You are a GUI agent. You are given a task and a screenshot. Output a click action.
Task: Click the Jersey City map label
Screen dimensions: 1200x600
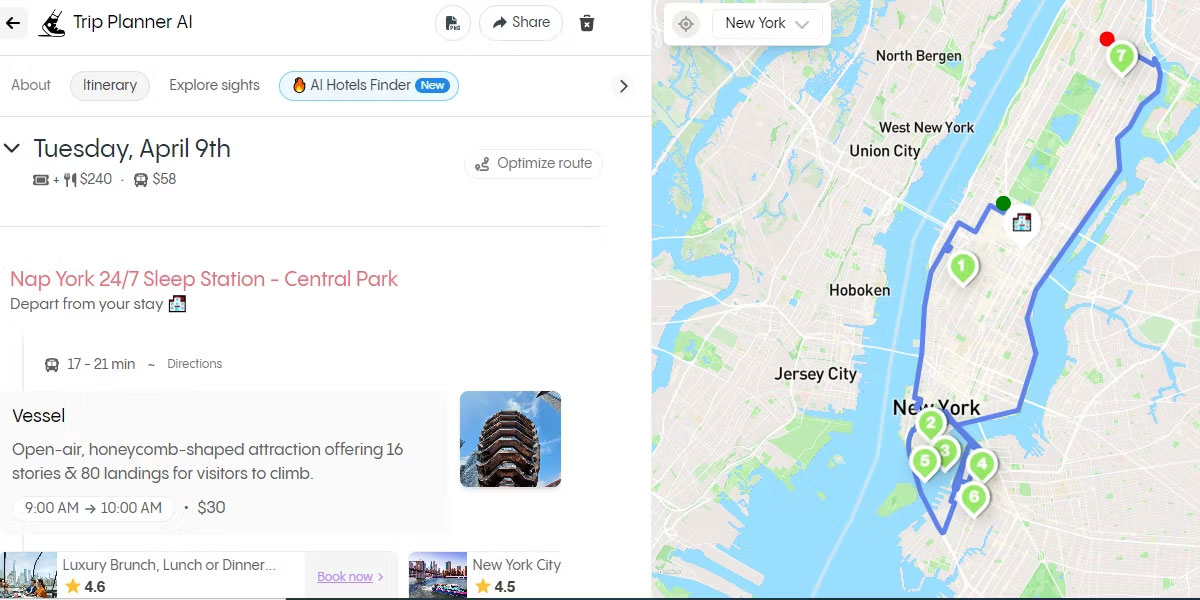815,374
